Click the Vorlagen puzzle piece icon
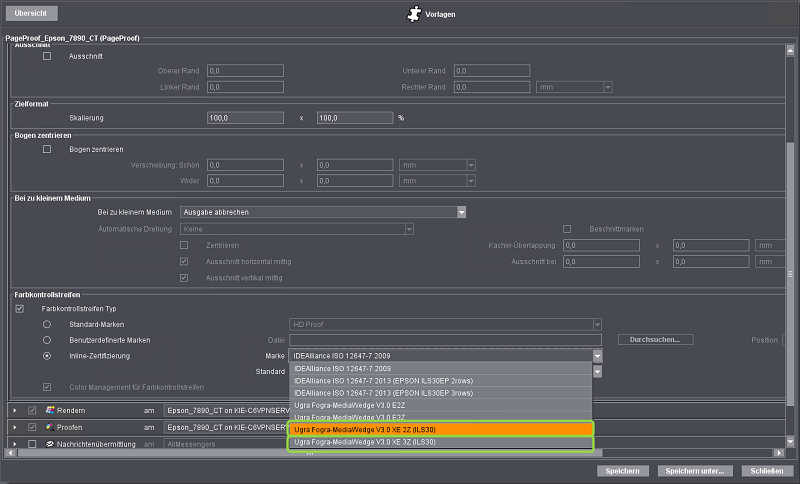The width and height of the screenshot is (800, 484). coord(414,14)
